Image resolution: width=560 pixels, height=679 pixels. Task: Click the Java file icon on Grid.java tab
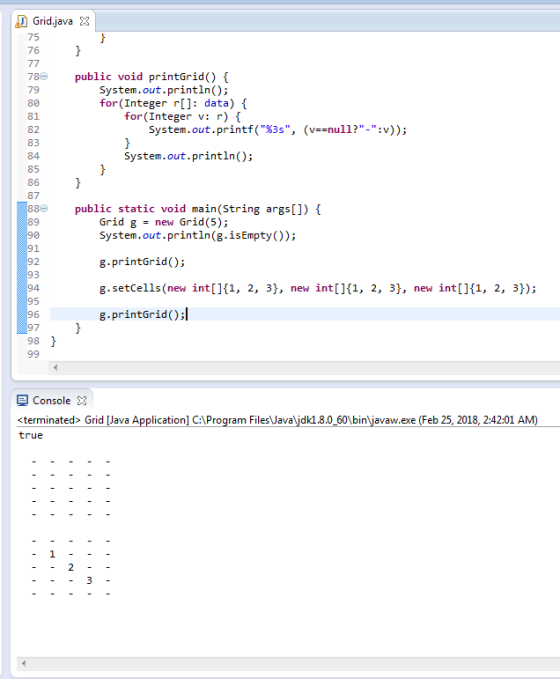point(22,21)
